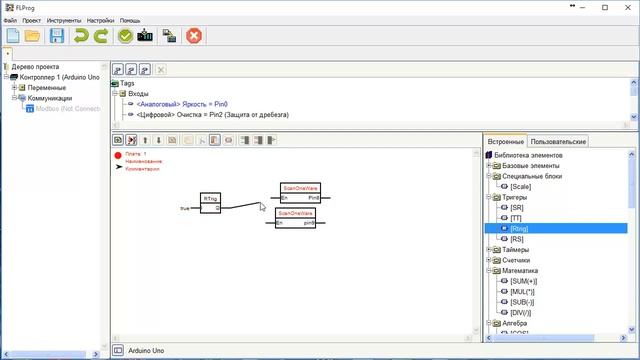Select the [SUB(-)] math element

click(522, 302)
